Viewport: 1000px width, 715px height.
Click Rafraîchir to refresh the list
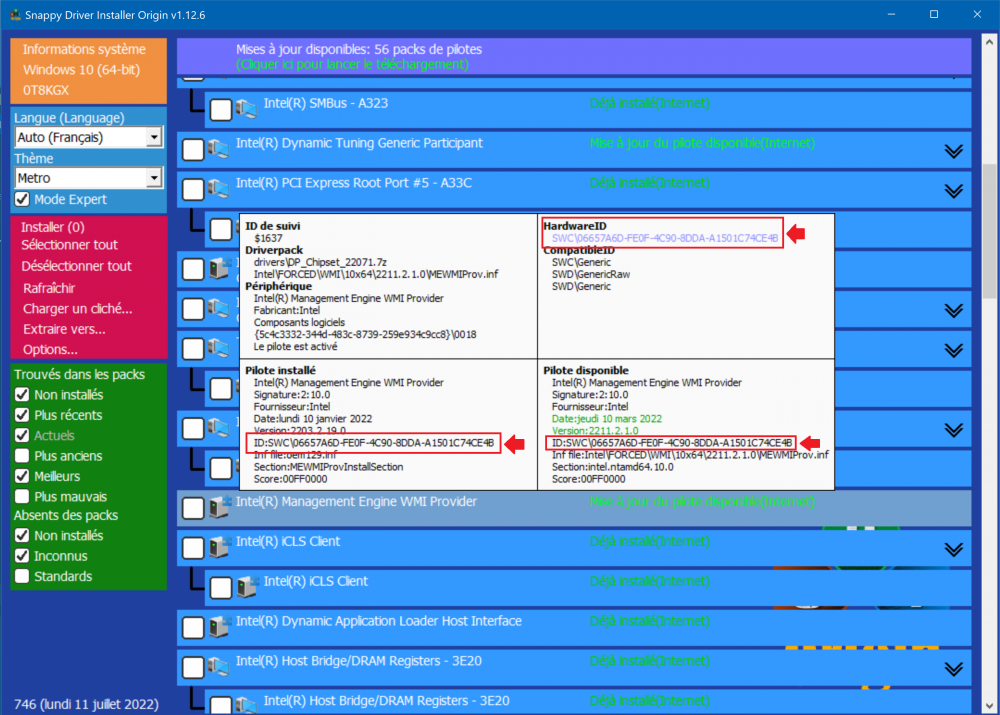pos(49,288)
